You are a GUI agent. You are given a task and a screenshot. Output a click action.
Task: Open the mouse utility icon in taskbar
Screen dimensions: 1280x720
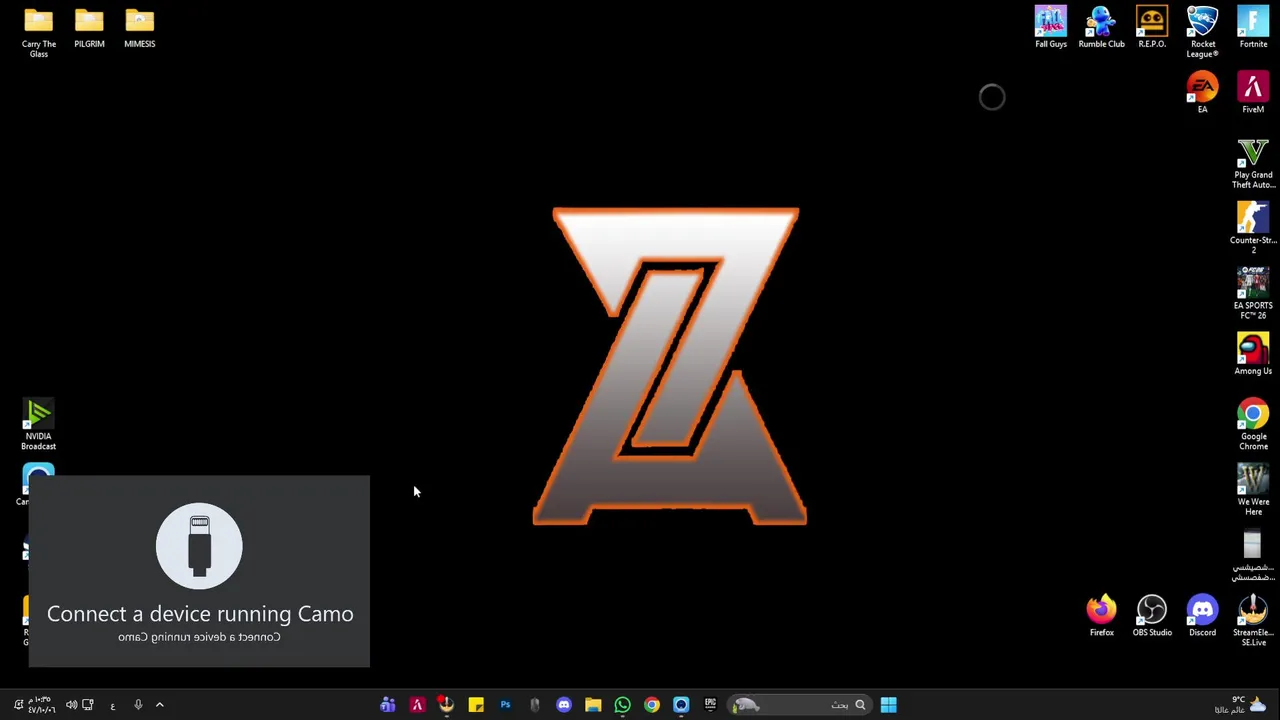coord(534,705)
